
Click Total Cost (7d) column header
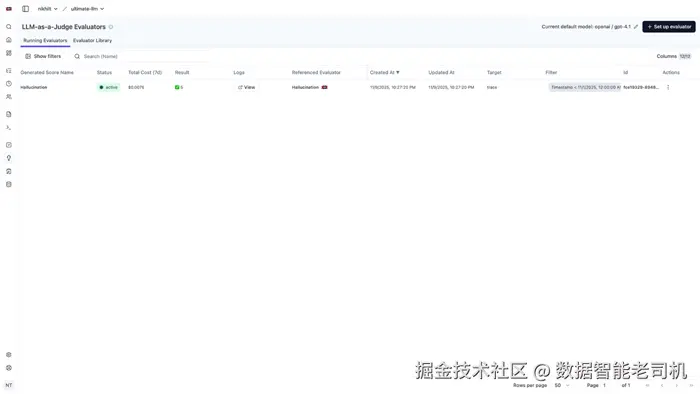pyautogui.click(x=145, y=72)
